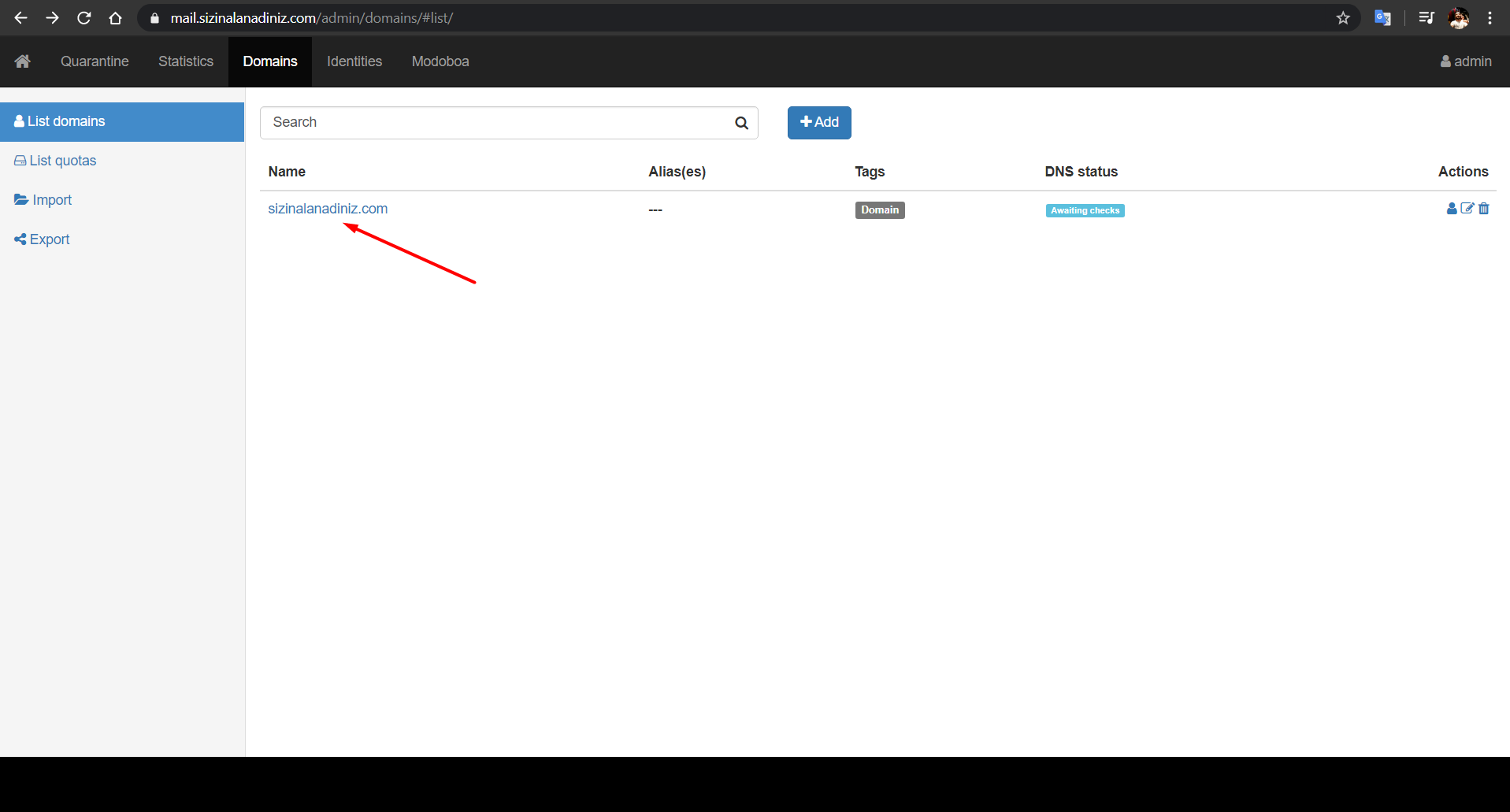
Task: Open the home icon in the navbar
Action: [x=22, y=61]
